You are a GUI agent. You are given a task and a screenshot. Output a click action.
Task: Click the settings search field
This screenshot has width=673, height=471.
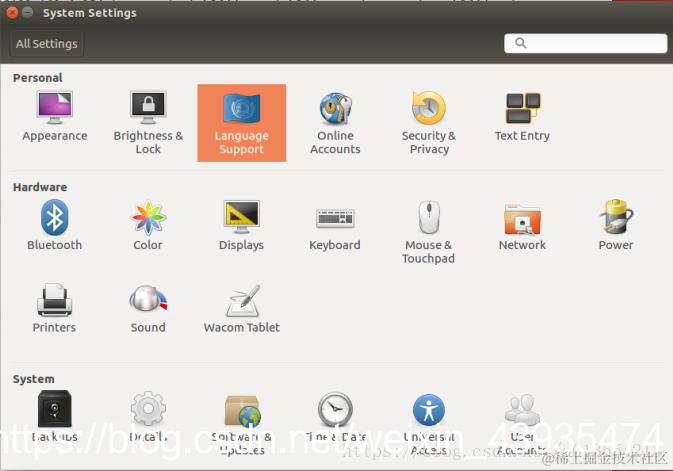coord(585,43)
